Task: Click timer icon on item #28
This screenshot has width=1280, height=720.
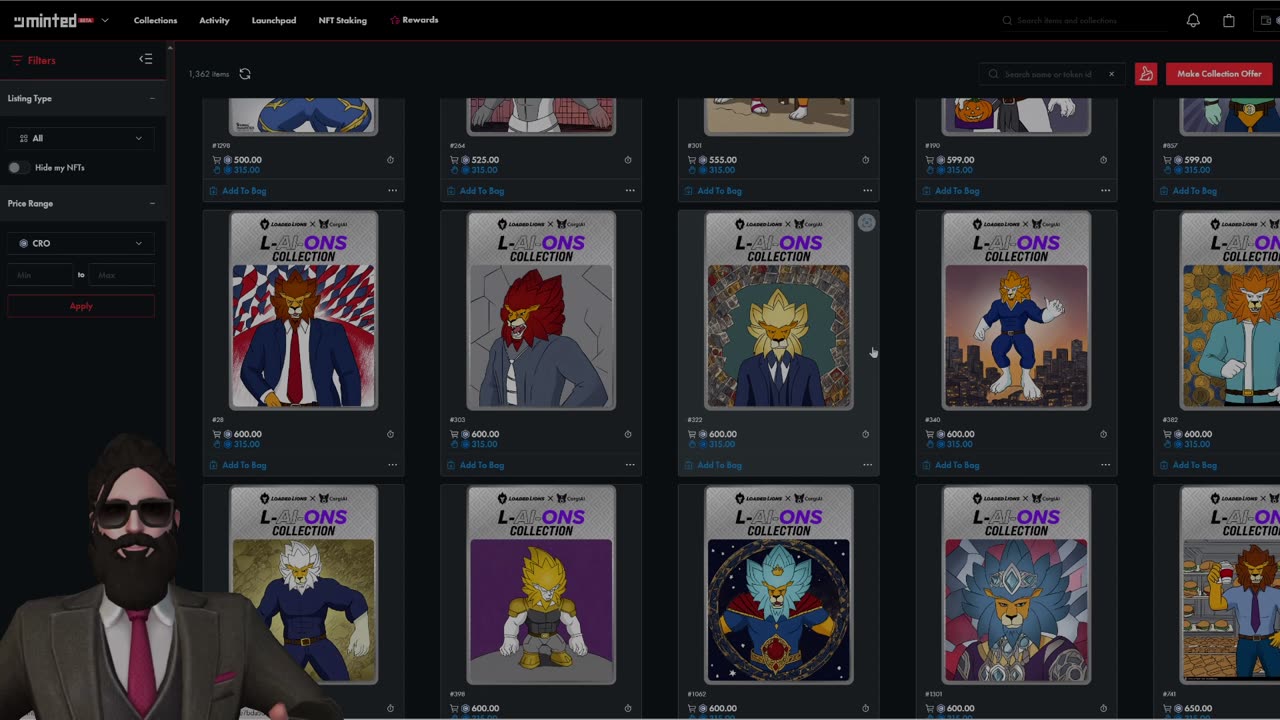Action: (x=390, y=434)
